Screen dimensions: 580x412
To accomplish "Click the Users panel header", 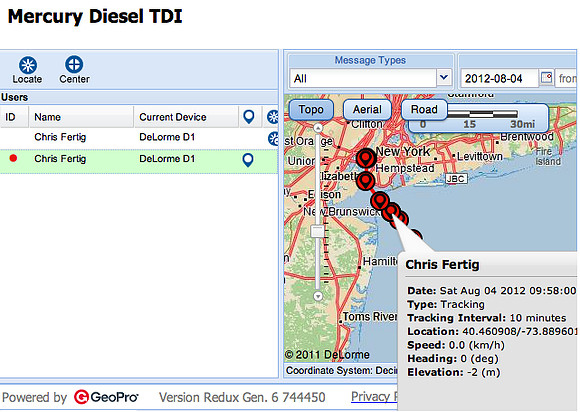I will click(139, 97).
